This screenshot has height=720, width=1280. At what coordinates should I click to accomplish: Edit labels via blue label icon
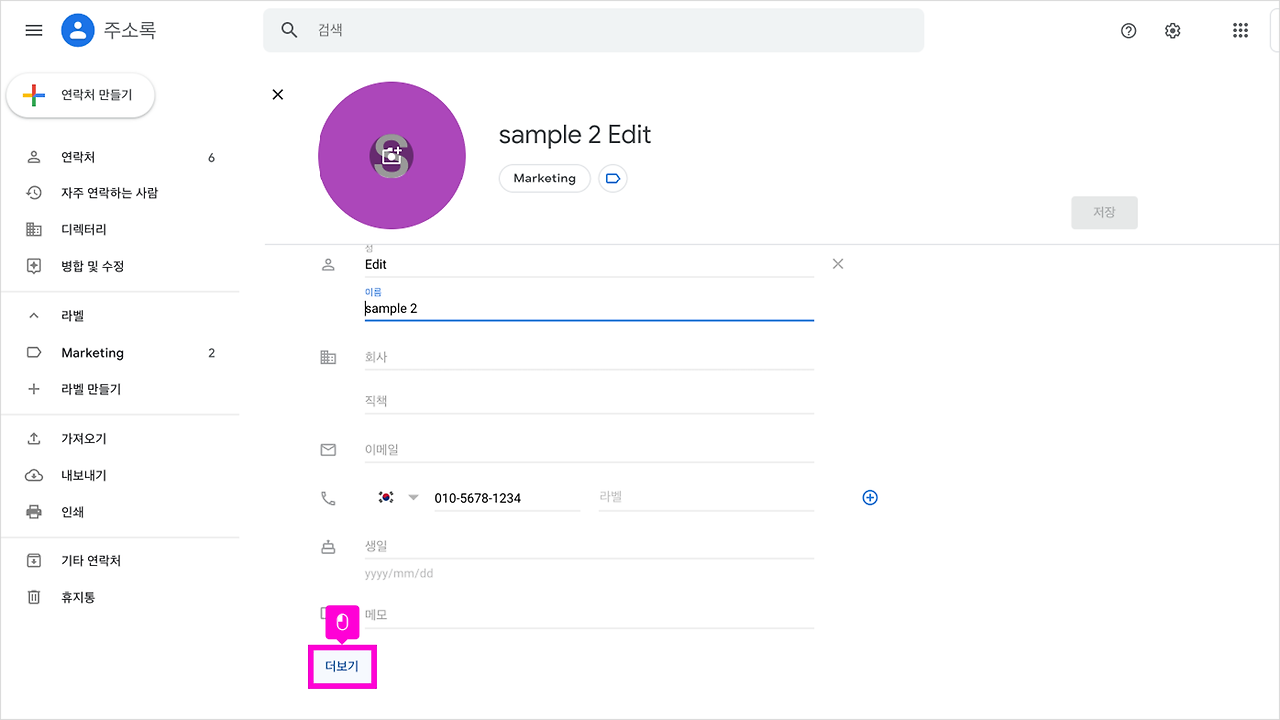(613, 178)
